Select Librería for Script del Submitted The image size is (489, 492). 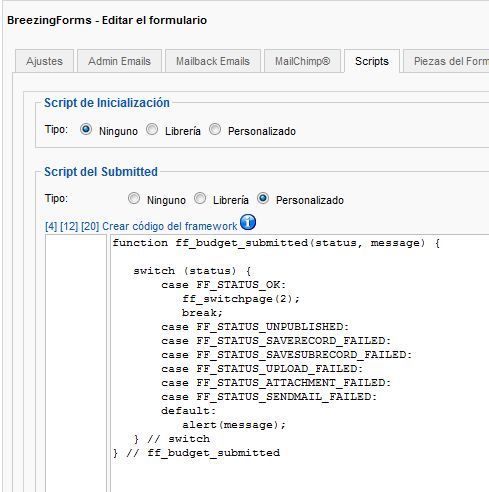[200, 198]
